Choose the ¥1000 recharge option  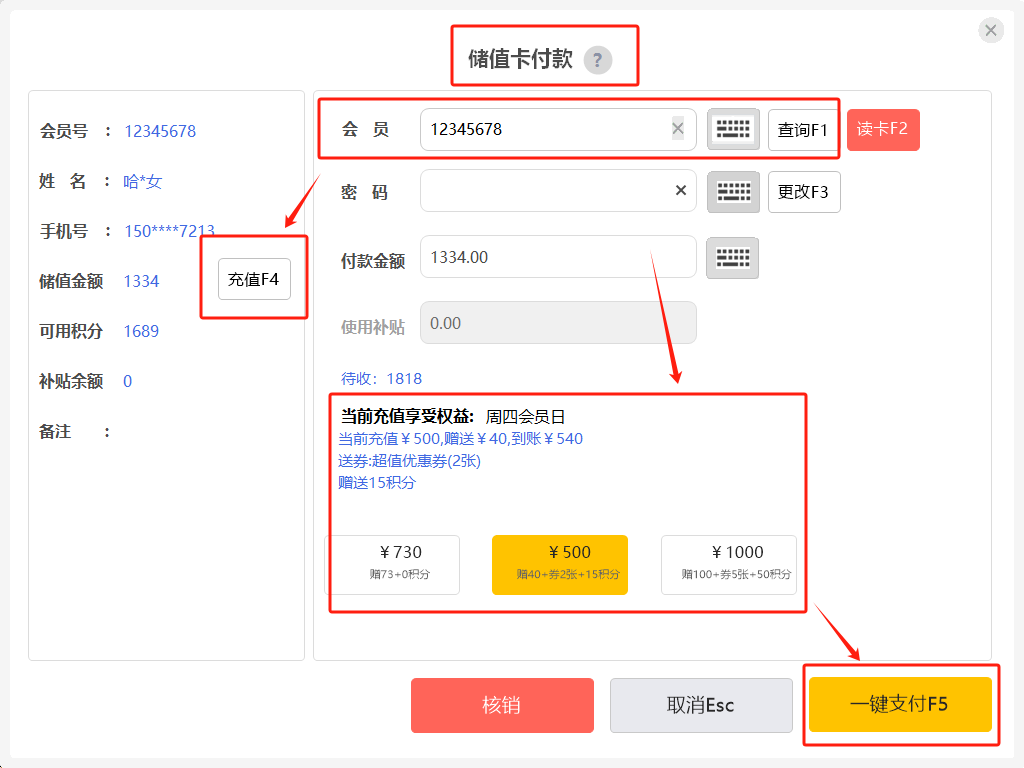click(x=729, y=565)
